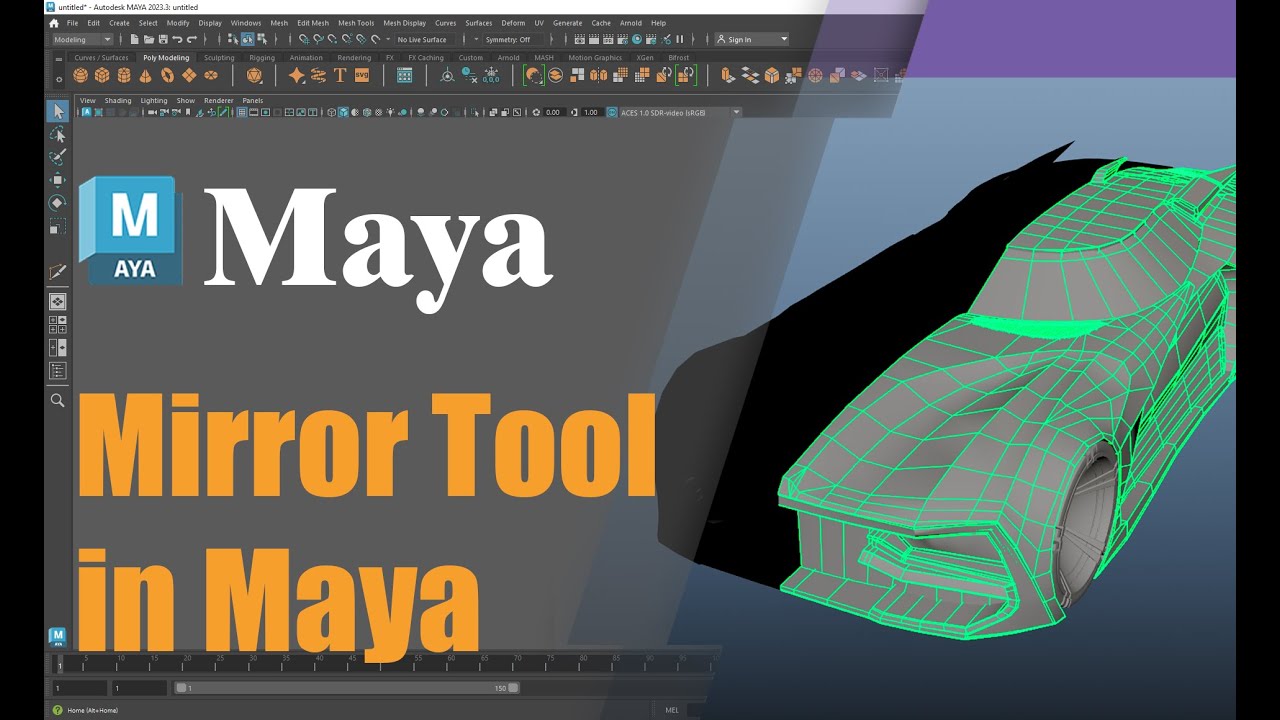Viewport: 1280px width, 720px height.
Task: Open the Content Browser shelf icon
Action: tap(405, 75)
